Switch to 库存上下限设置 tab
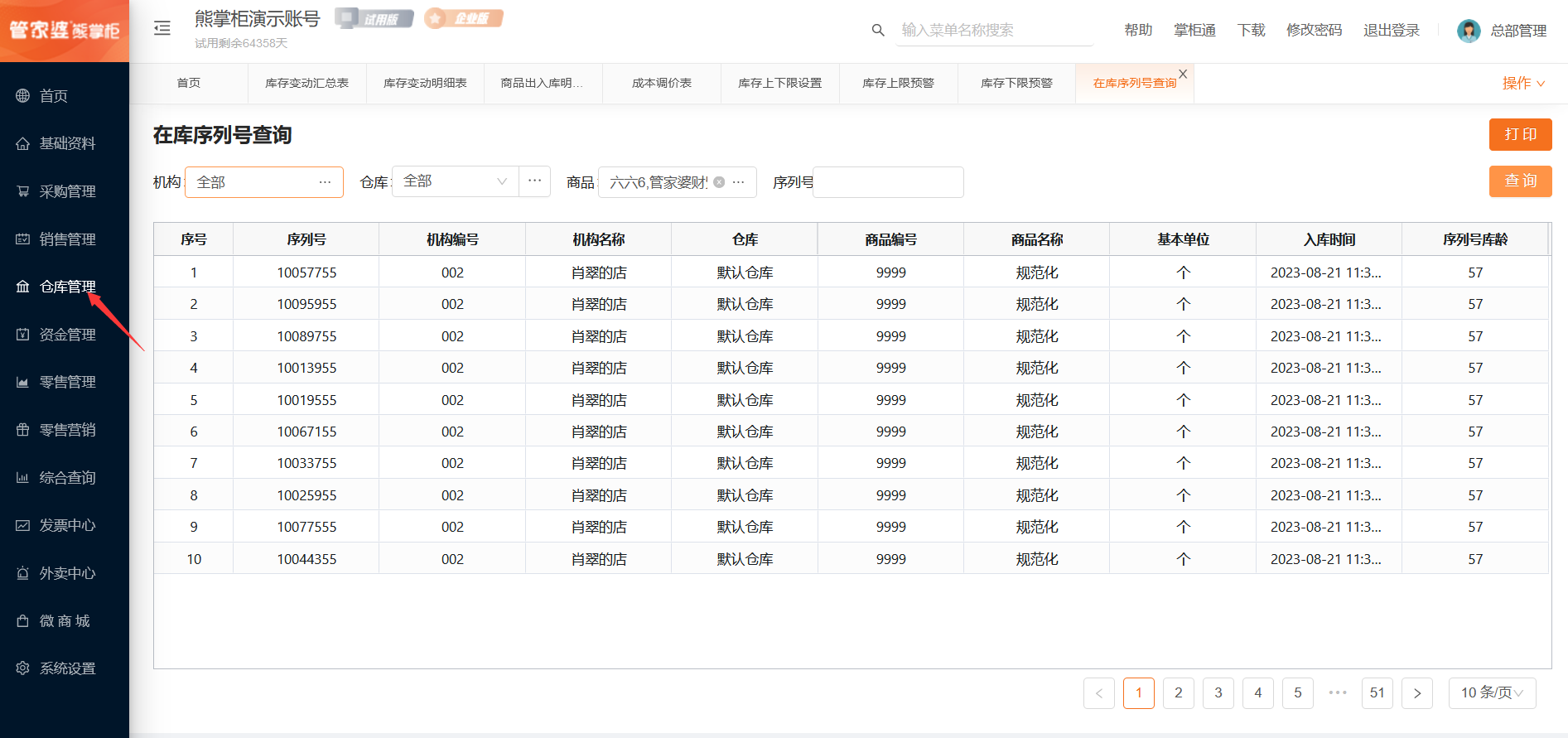1568x738 pixels. [779, 83]
